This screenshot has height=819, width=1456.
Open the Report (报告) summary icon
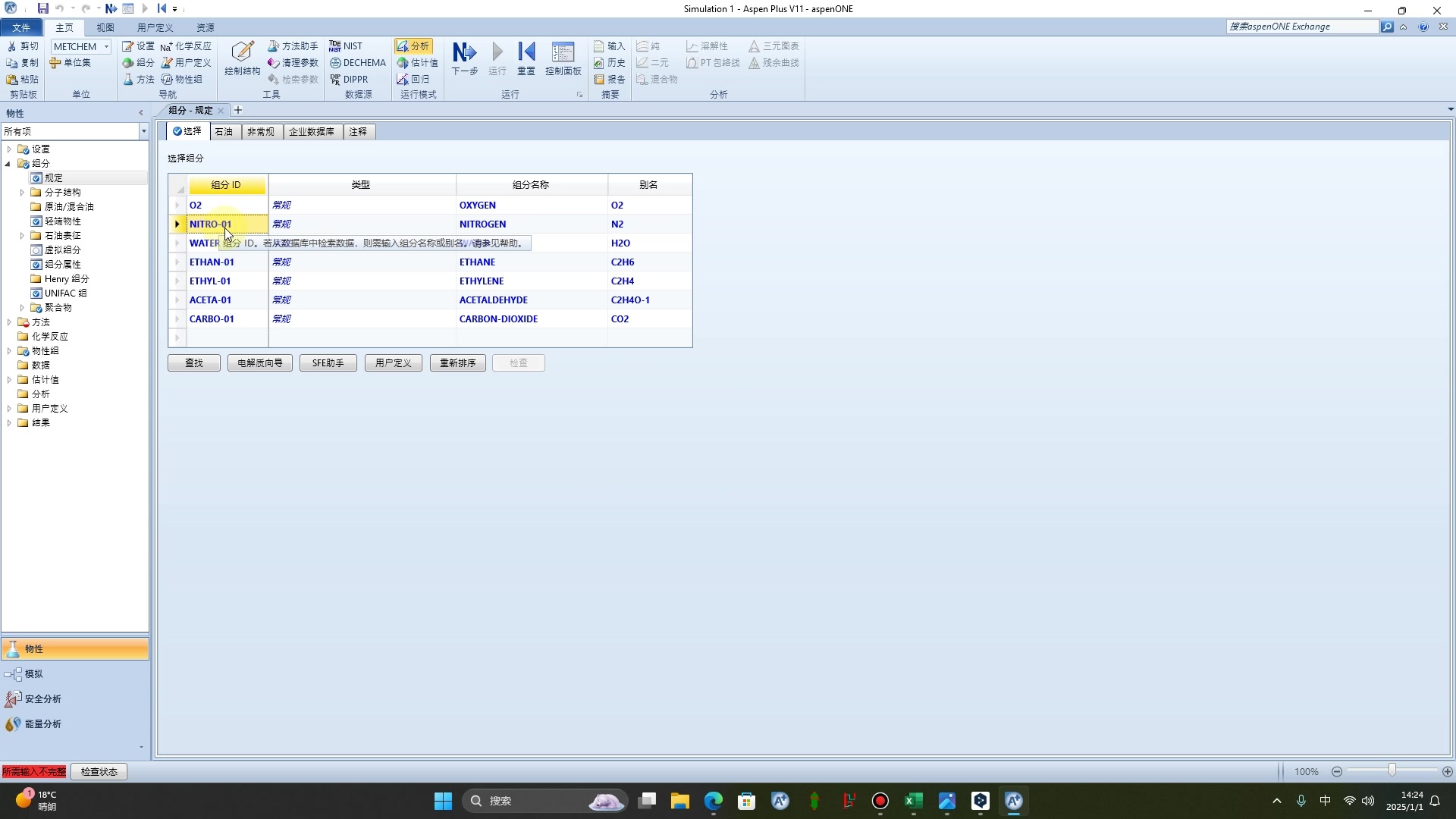click(x=610, y=80)
